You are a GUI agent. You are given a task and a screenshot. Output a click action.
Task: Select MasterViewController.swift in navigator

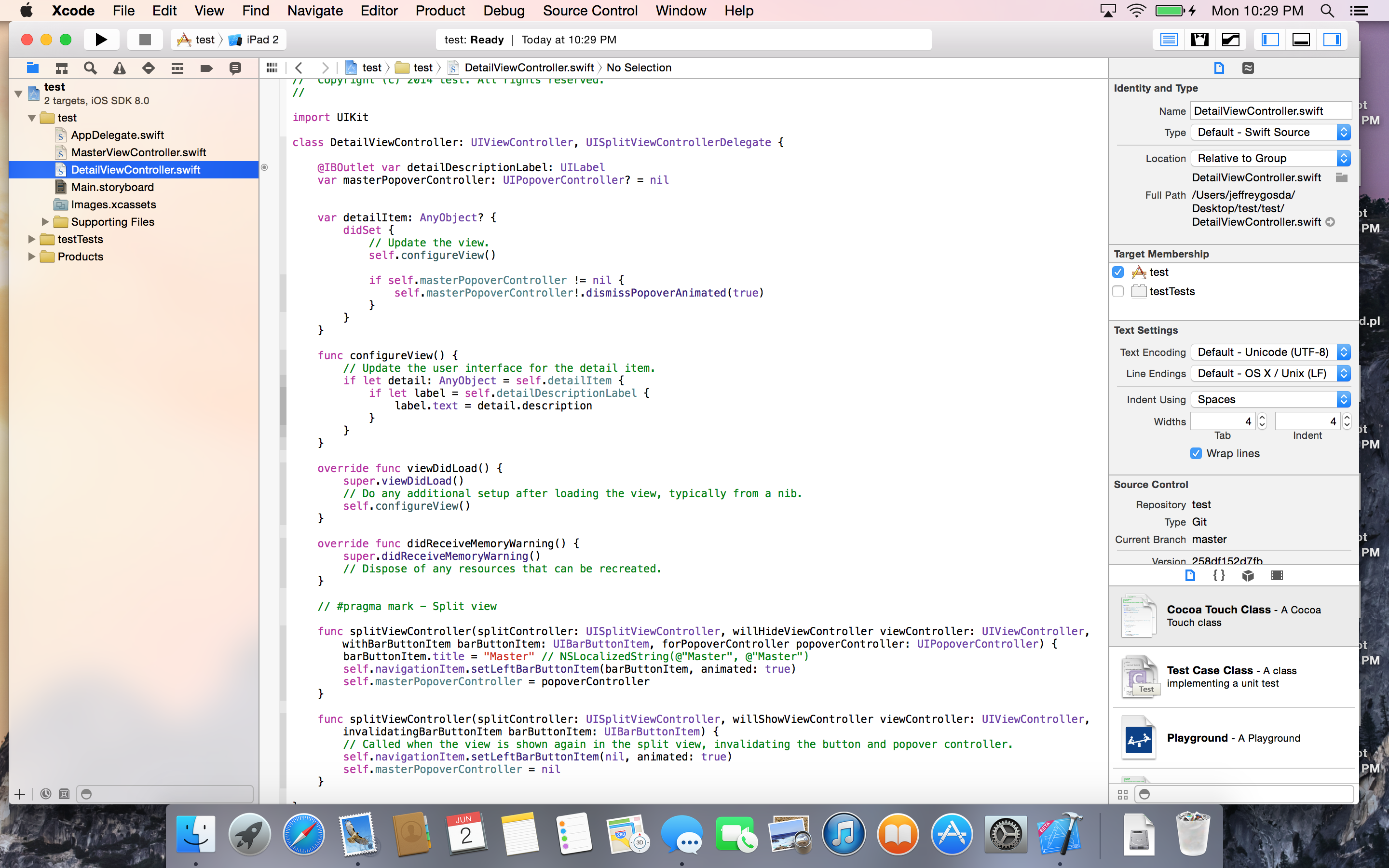point(138,152)
